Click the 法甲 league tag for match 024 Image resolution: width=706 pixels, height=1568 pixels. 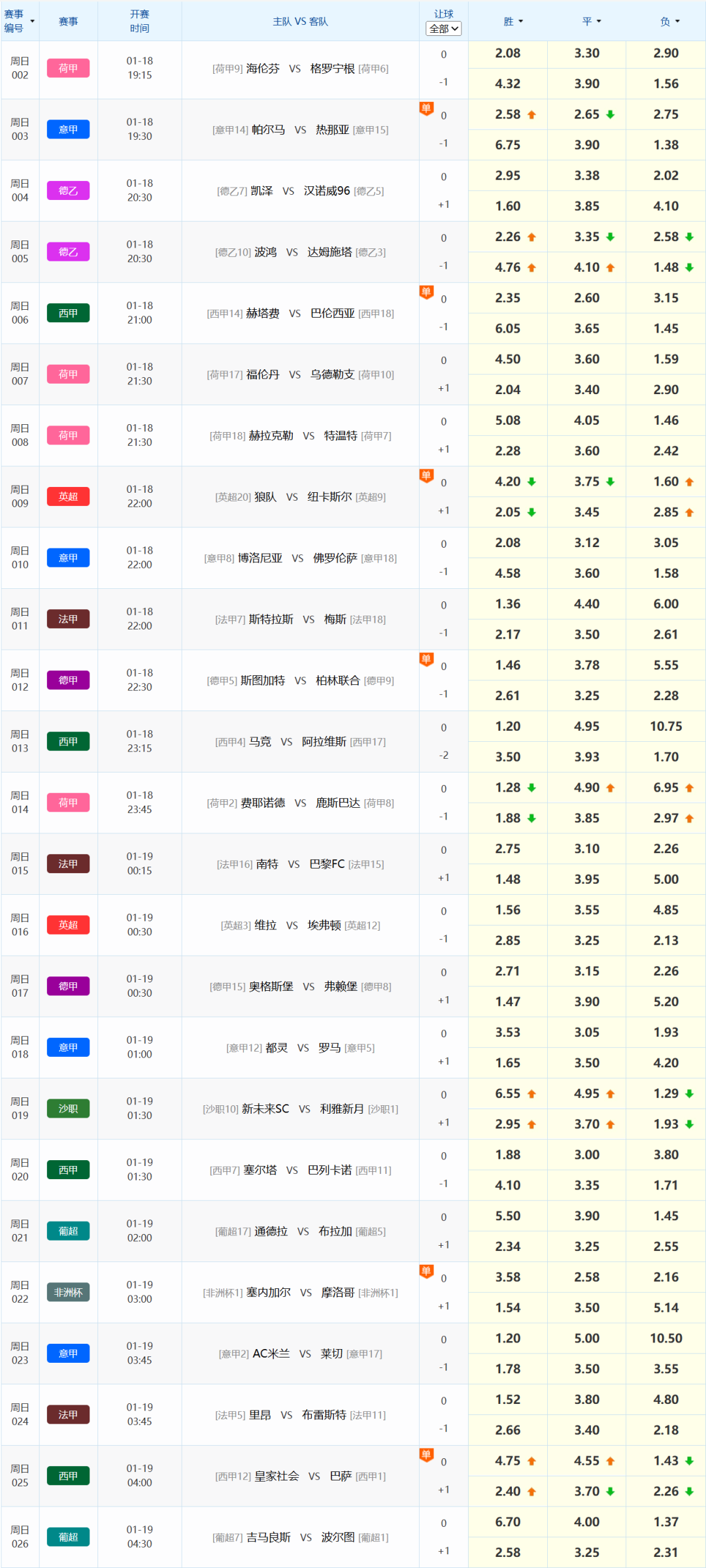point(68,1414)
